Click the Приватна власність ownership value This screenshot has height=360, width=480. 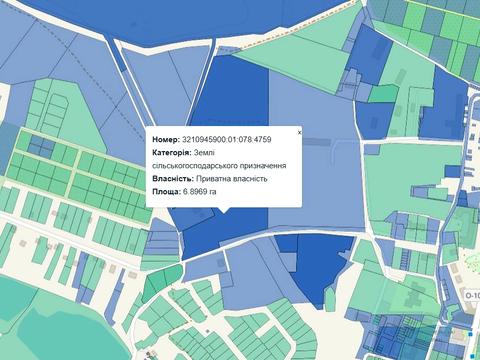(x=232, y=179)
